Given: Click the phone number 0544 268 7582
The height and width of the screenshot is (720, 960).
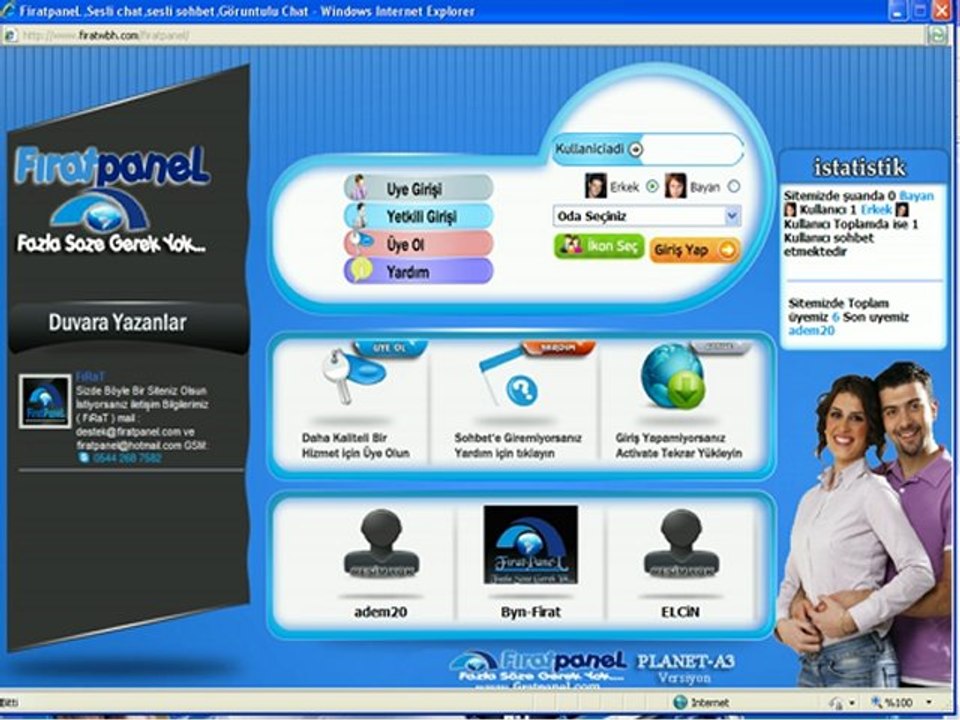Looking at the screenshot, I should [x=127, y=458].
